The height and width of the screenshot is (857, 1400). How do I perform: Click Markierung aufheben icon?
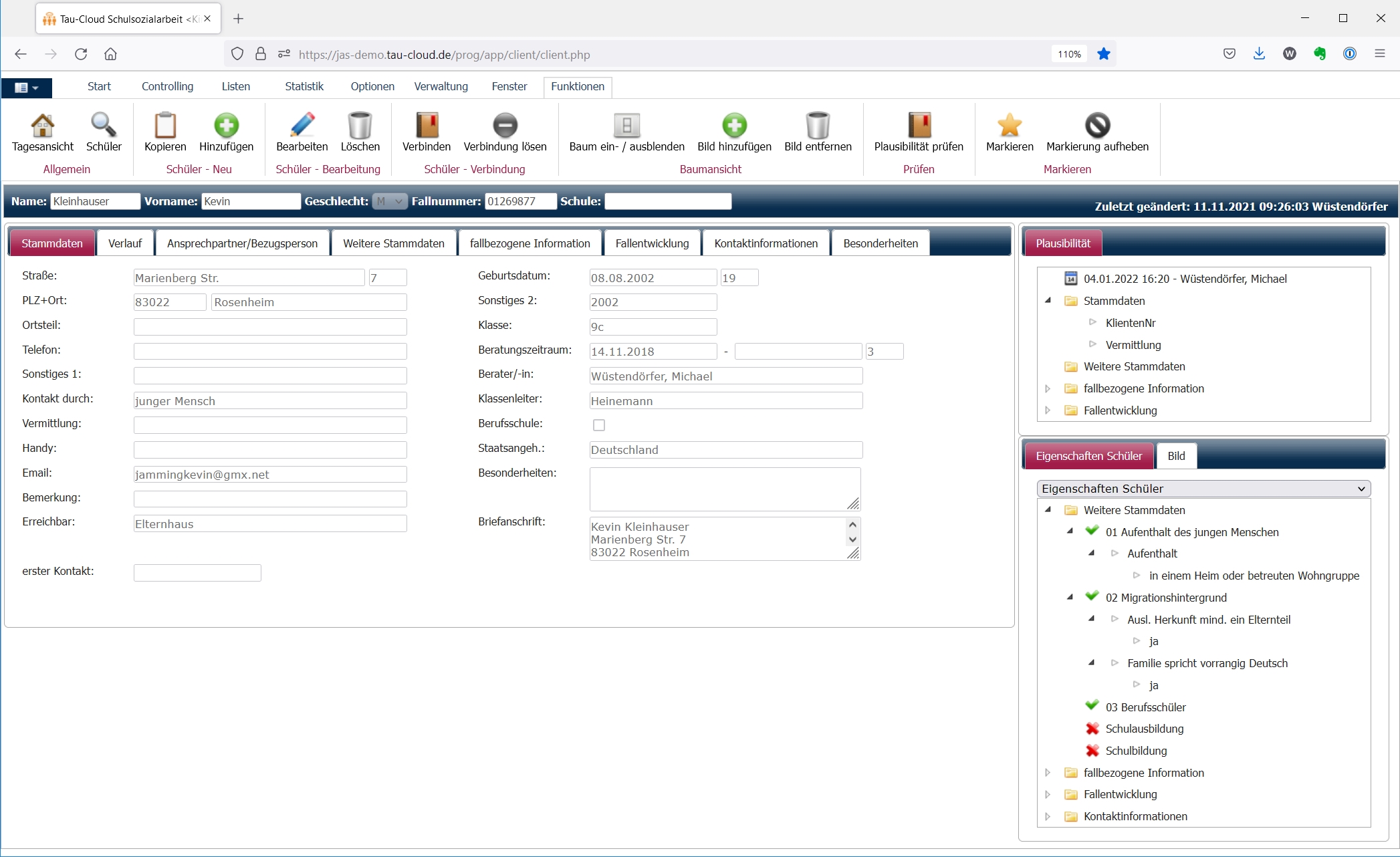click(1097, 126)
